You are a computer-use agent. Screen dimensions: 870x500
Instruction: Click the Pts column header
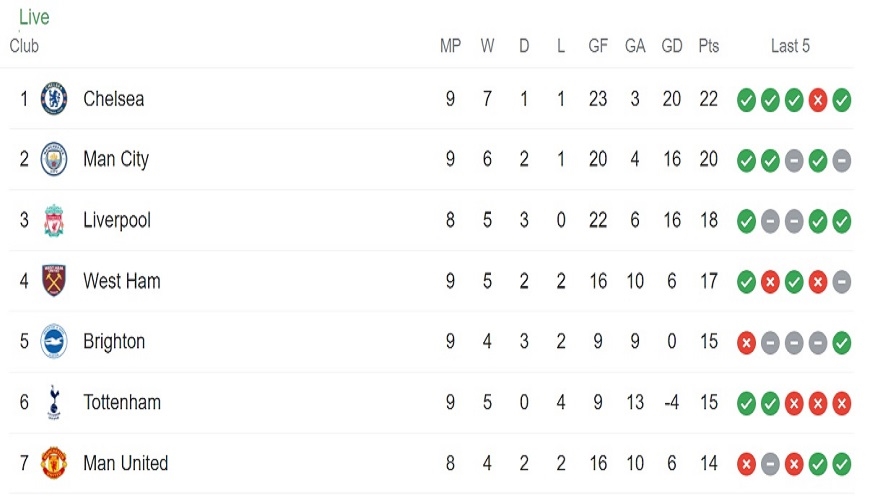709,46
